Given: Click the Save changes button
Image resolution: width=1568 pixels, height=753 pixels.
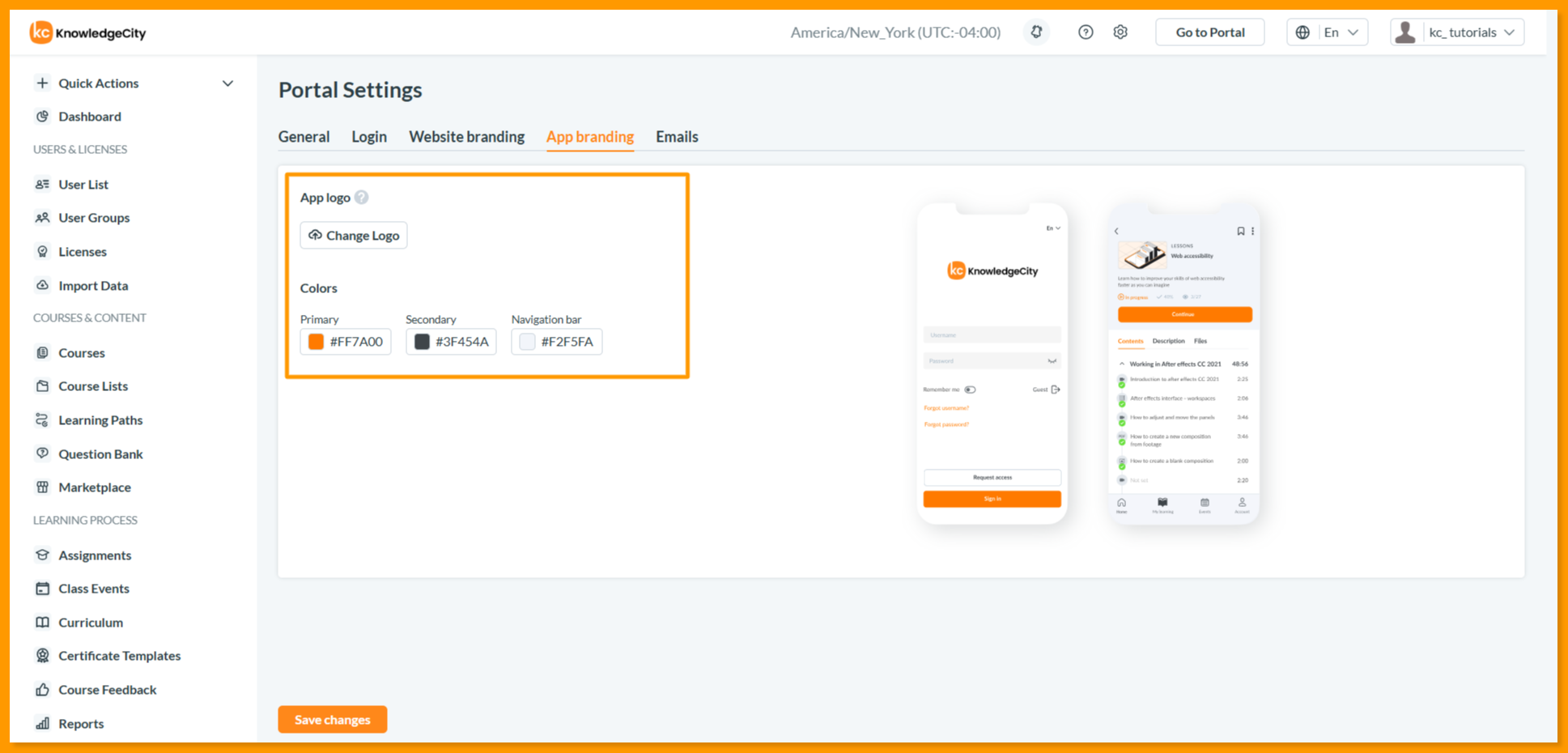Looking at the screenshot, I should pyautogui.click(x=333, y=720).
